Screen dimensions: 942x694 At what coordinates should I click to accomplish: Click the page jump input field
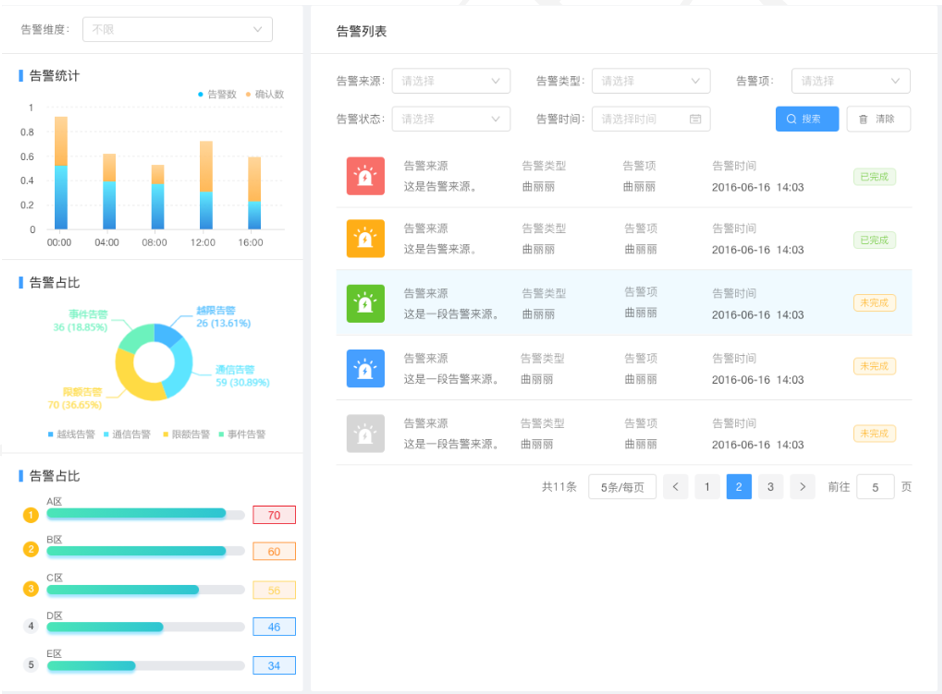[875, 487]
